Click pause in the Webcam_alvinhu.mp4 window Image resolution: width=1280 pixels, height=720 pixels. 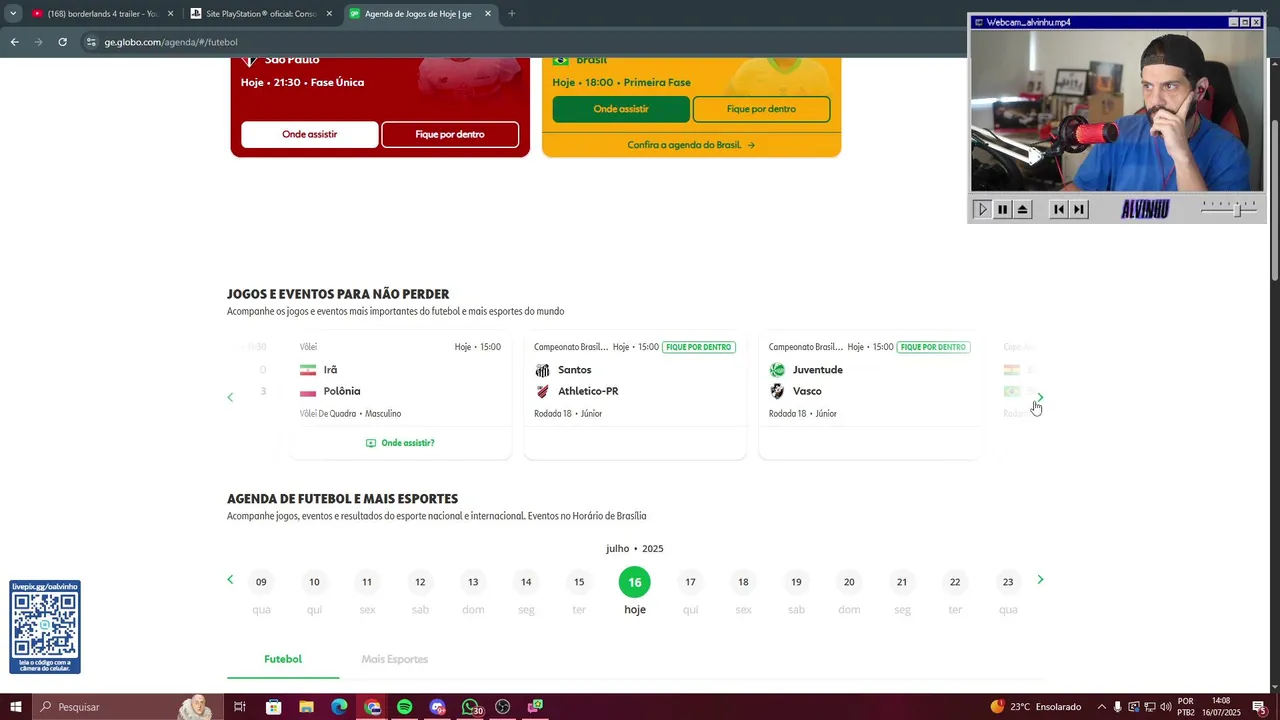coord(1002,209)
